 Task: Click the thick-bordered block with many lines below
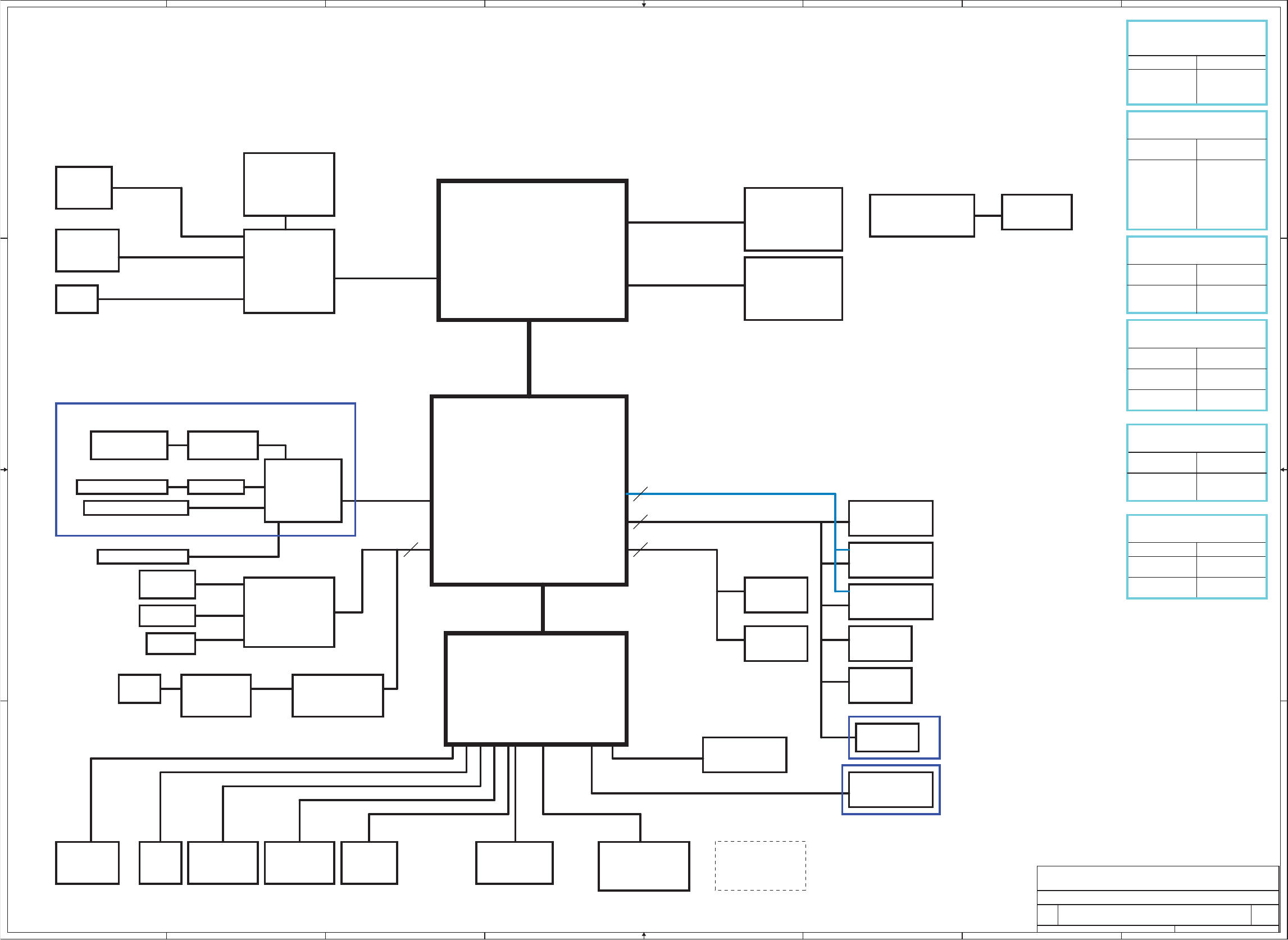point(535,688)
